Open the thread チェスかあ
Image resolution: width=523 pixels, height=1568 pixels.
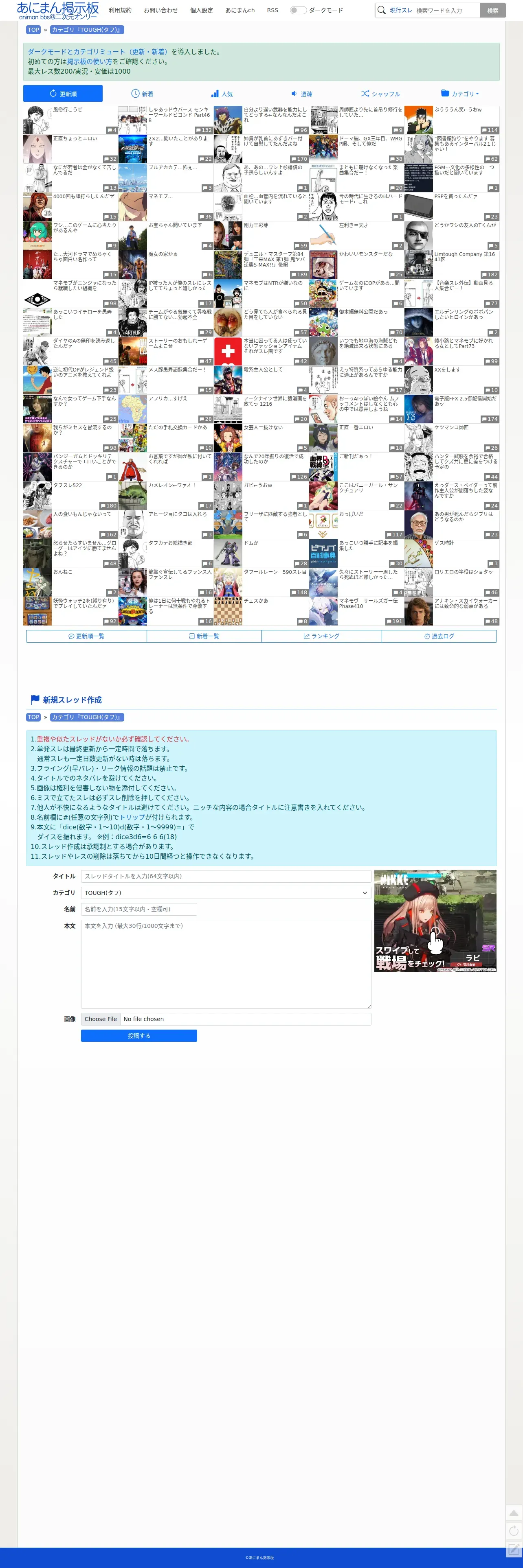pyautogui.click(x=261, y=611)
